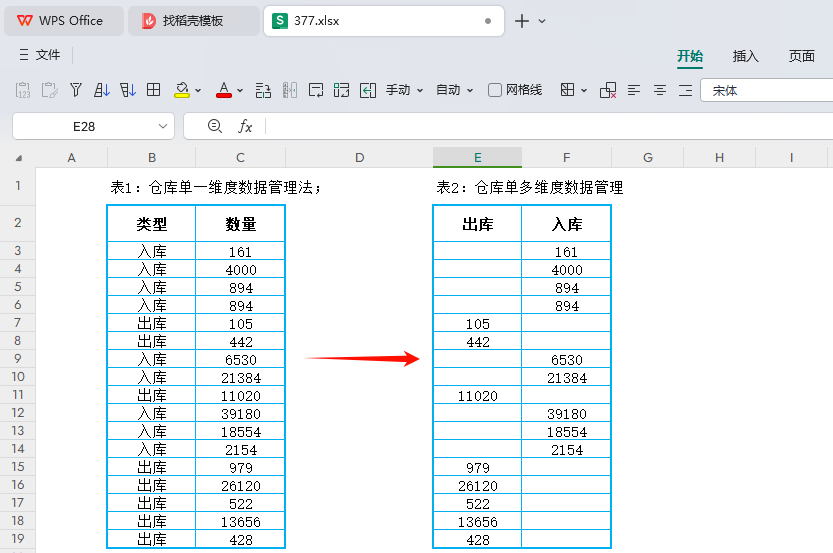Click the Name Box showing E28

(x=84, y=126)
